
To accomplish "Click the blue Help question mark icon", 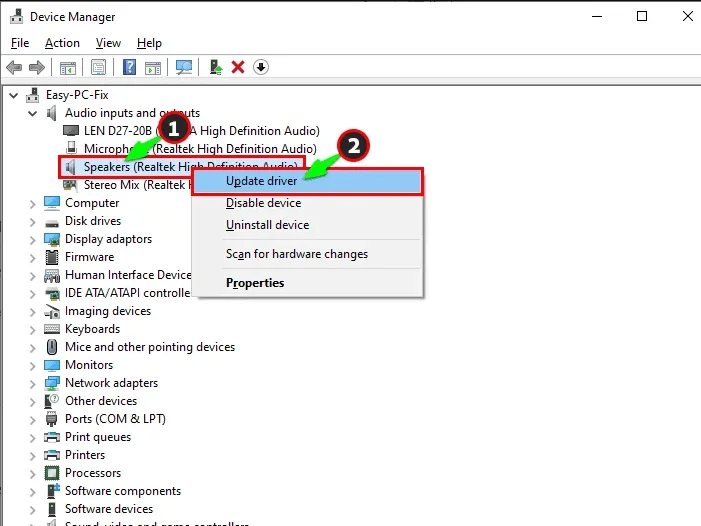I will [x=129, y=67].
